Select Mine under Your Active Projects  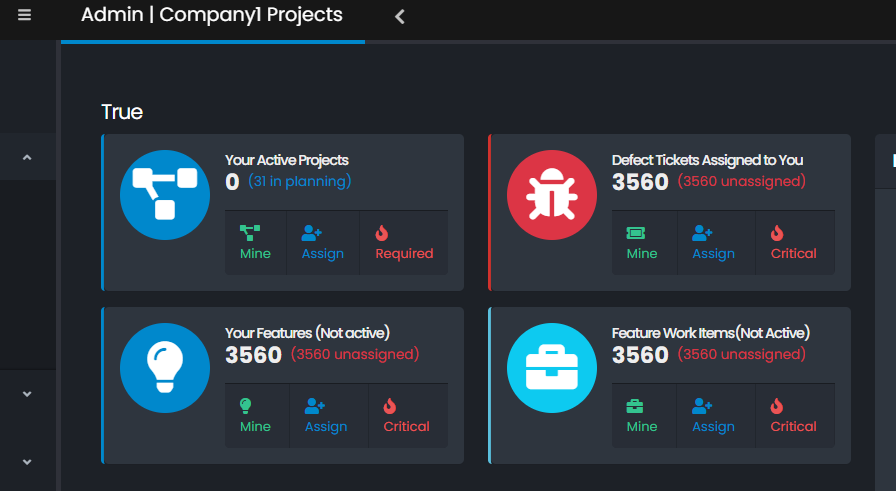tap(255, 243)
